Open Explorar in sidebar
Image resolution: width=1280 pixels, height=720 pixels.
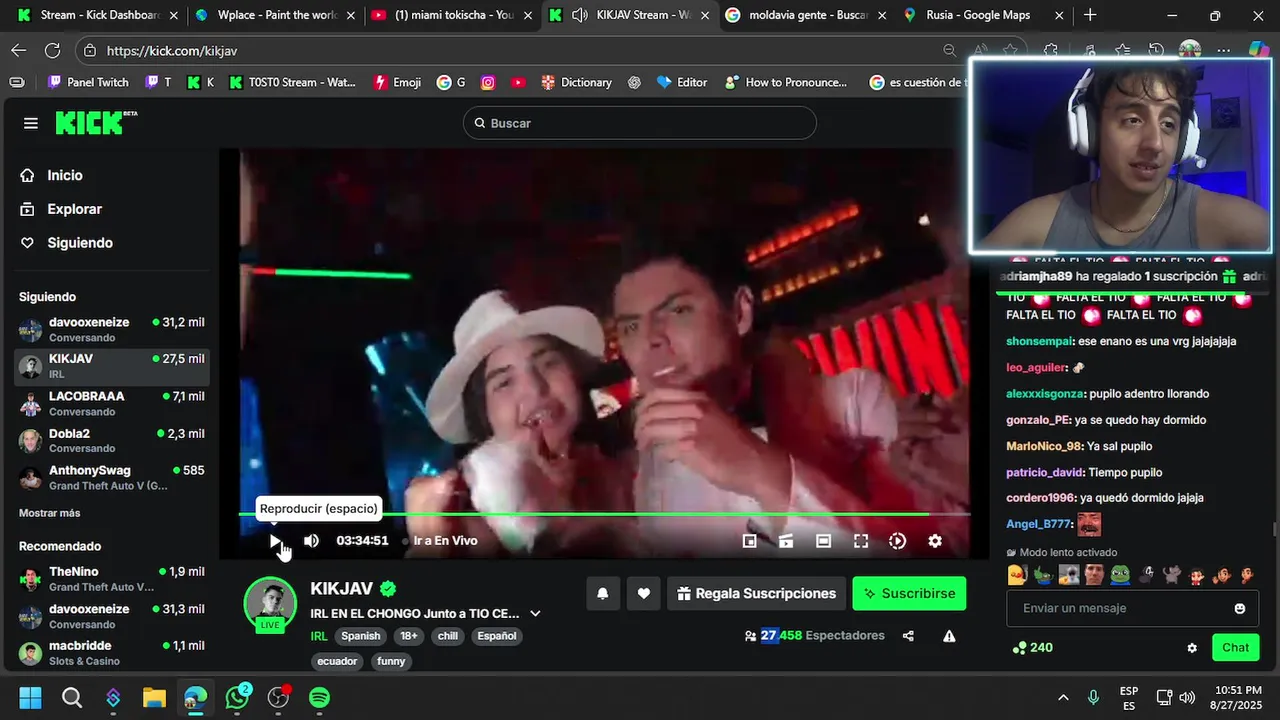[75, 209]
